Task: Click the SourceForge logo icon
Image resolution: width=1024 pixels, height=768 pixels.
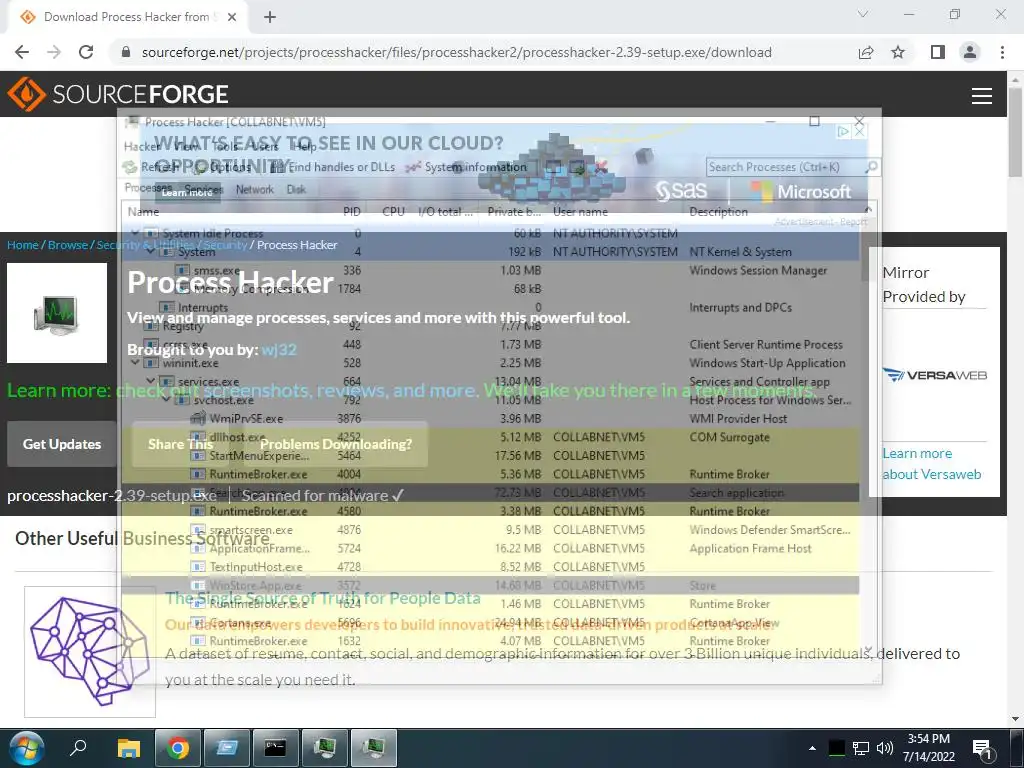Action: (x=26, y=94)
